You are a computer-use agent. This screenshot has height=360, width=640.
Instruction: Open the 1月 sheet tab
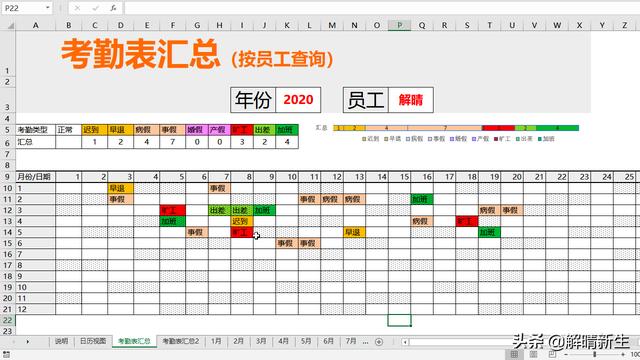[216, 341]
